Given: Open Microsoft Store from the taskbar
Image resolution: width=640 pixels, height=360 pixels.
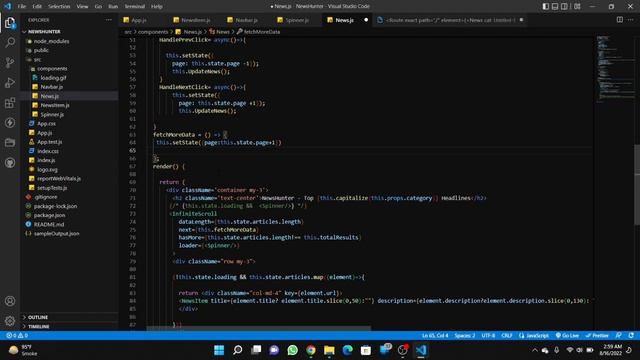Looking at the screenshot, I should point(366,350).
